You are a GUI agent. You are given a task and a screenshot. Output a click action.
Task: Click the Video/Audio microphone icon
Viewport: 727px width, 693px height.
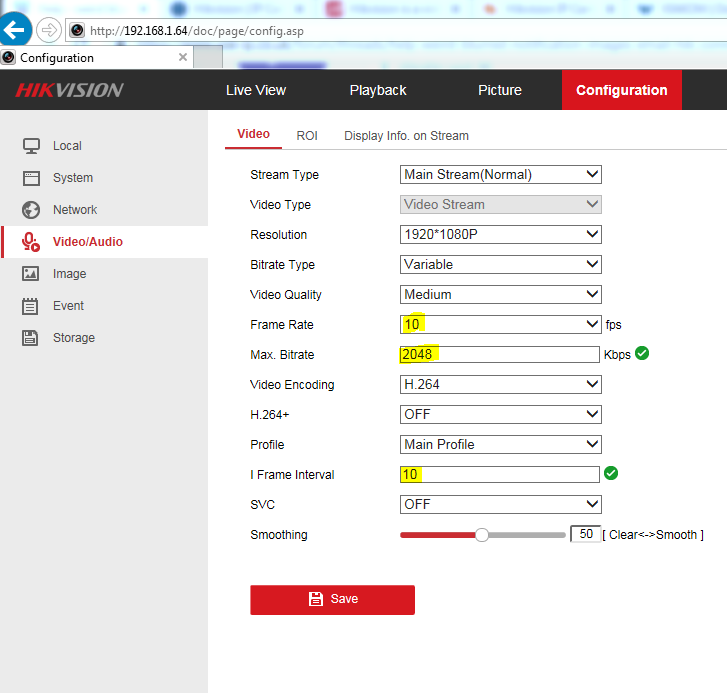tap(31, 242)
